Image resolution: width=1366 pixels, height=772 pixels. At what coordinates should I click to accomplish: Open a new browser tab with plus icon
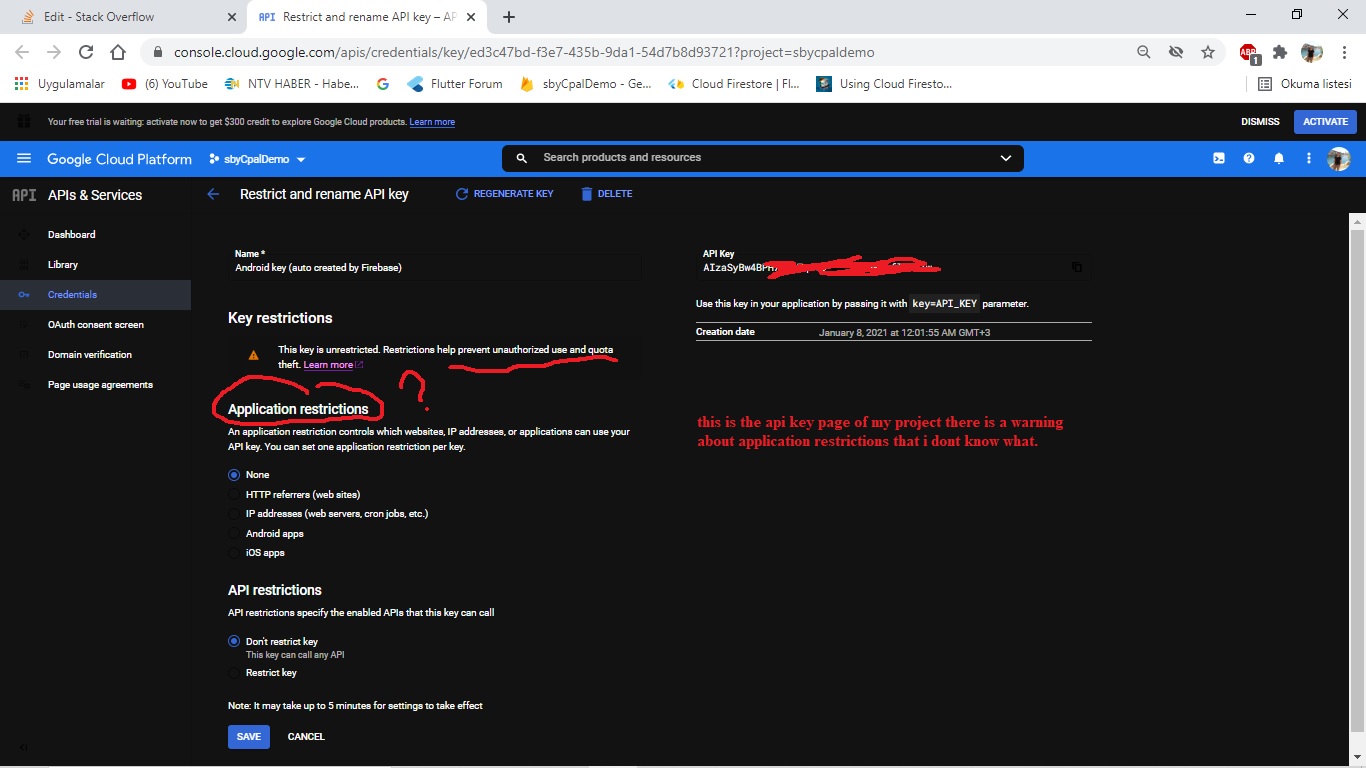(x=509, y=17)
